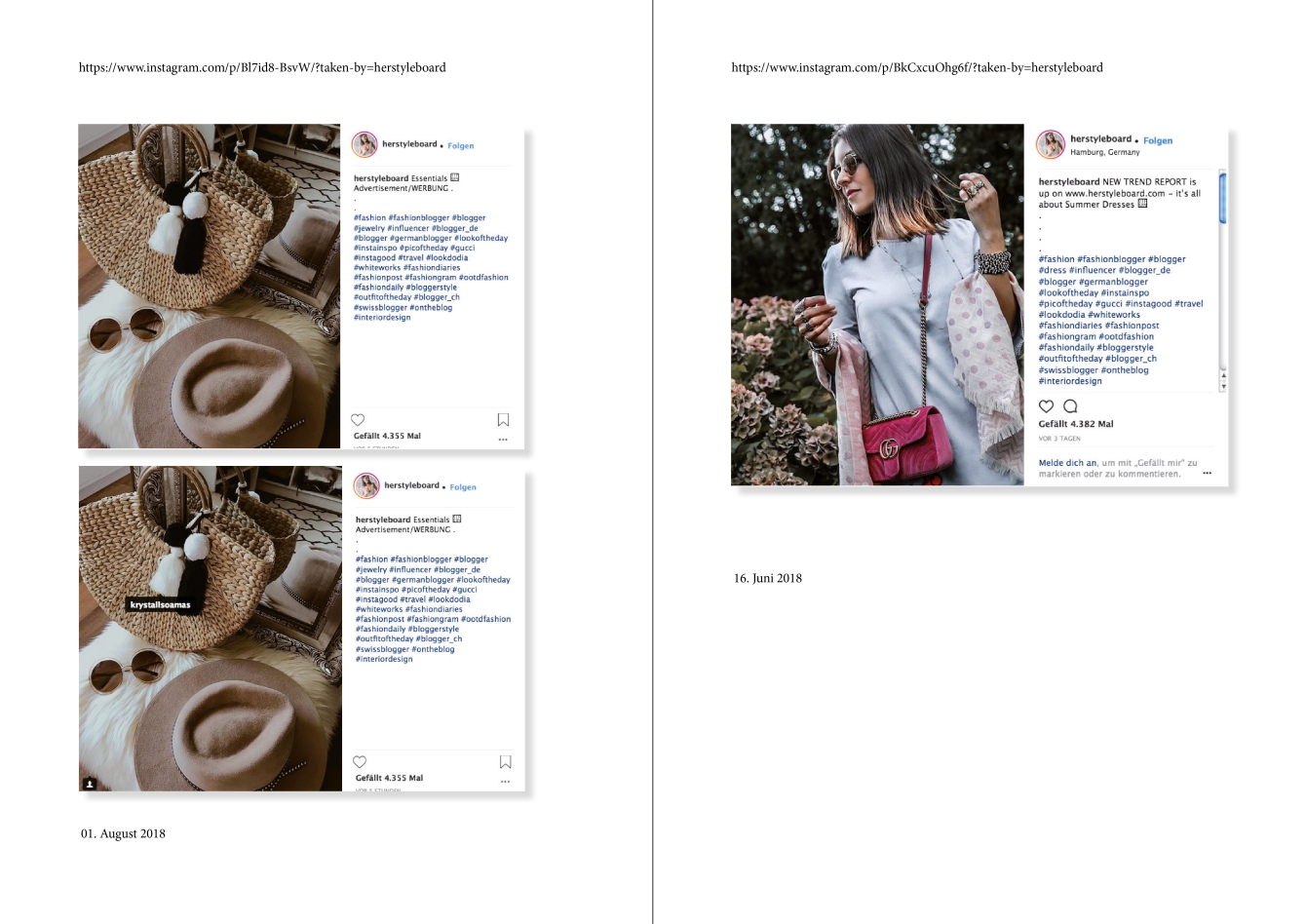Viewport: 1306px width, 924px height.
Task: Click the scroll-down arrow of the caption scrollbar
Action: pos(1223,387)
